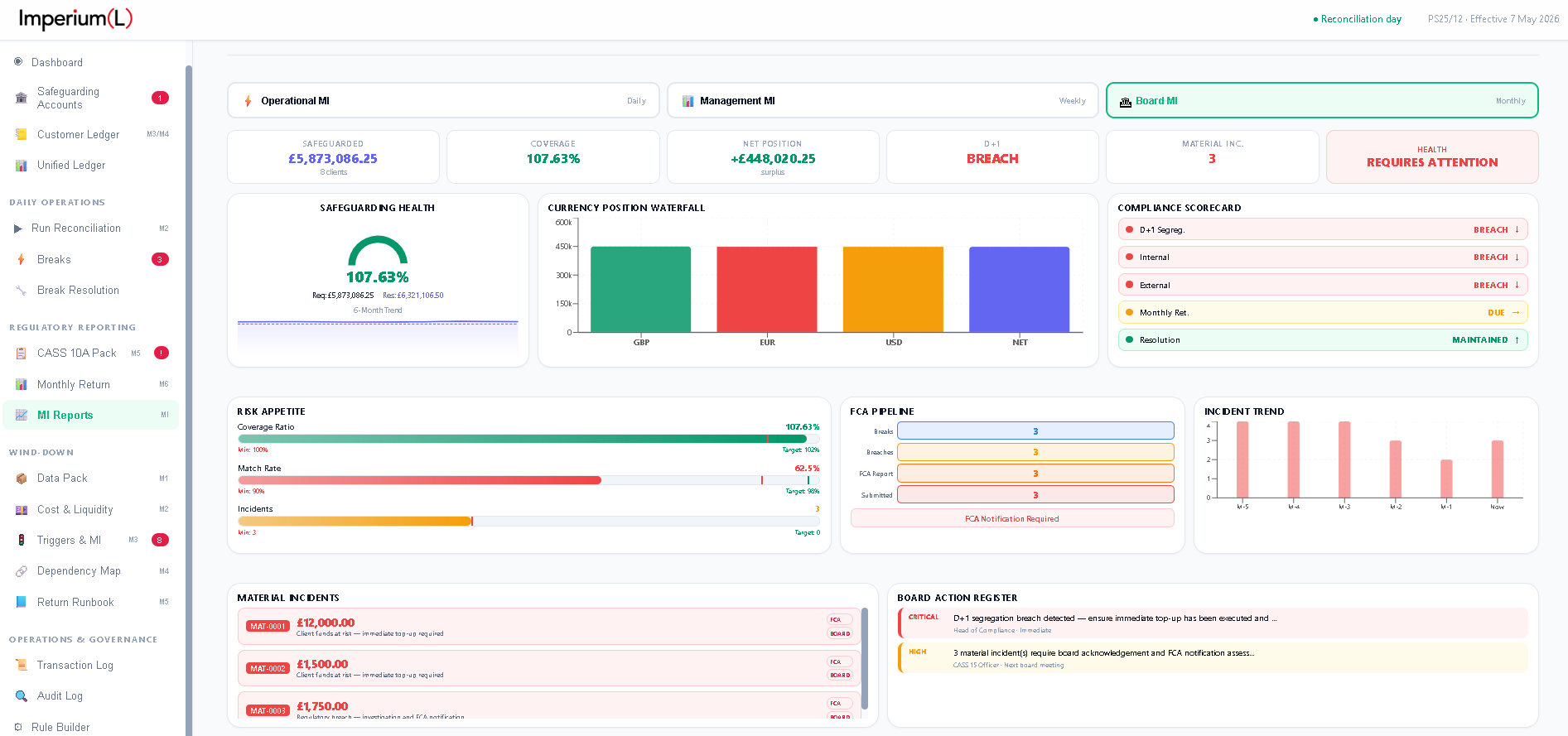Screen dimensions: 1568x736
Task: Click the Resolution MAINTAINED scorecard row
Action: (x=1323, y=340)
